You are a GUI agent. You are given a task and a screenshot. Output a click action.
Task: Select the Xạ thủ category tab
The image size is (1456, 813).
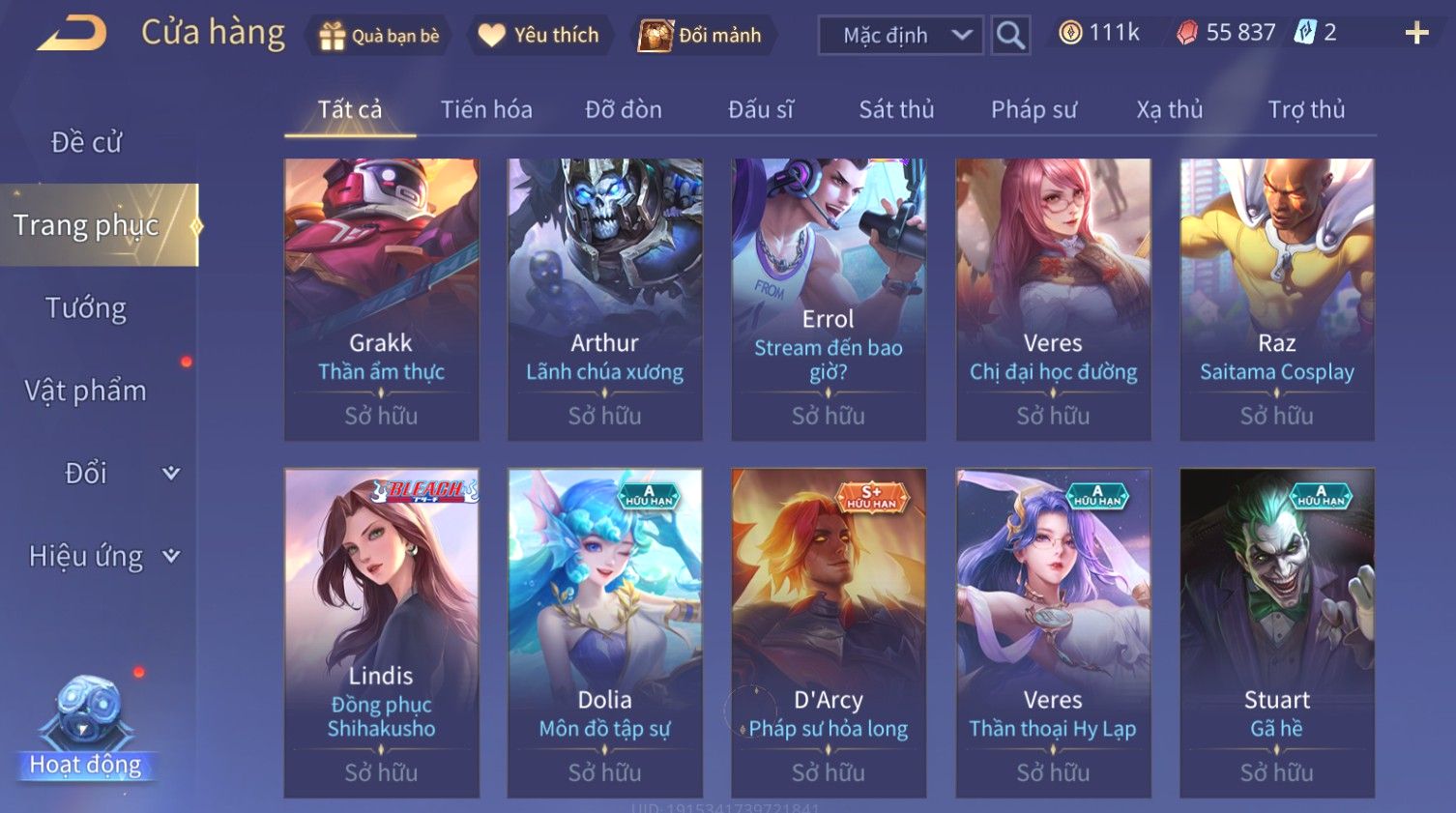[x=1170, y=109]
